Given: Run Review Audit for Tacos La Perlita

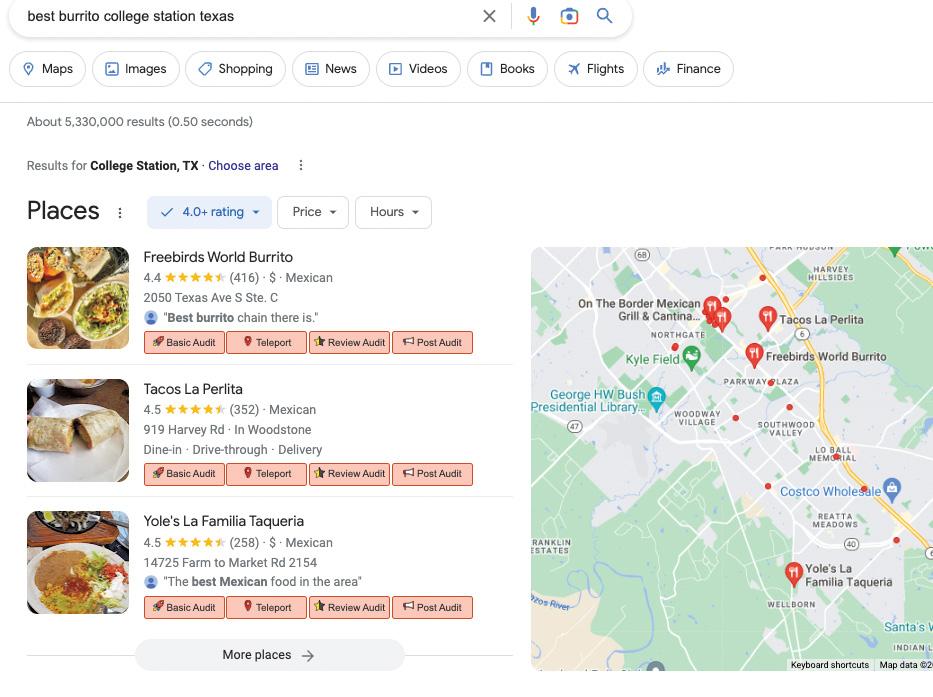Looking at the screenshot, I should pyautogui.click(x=350, y=474).
